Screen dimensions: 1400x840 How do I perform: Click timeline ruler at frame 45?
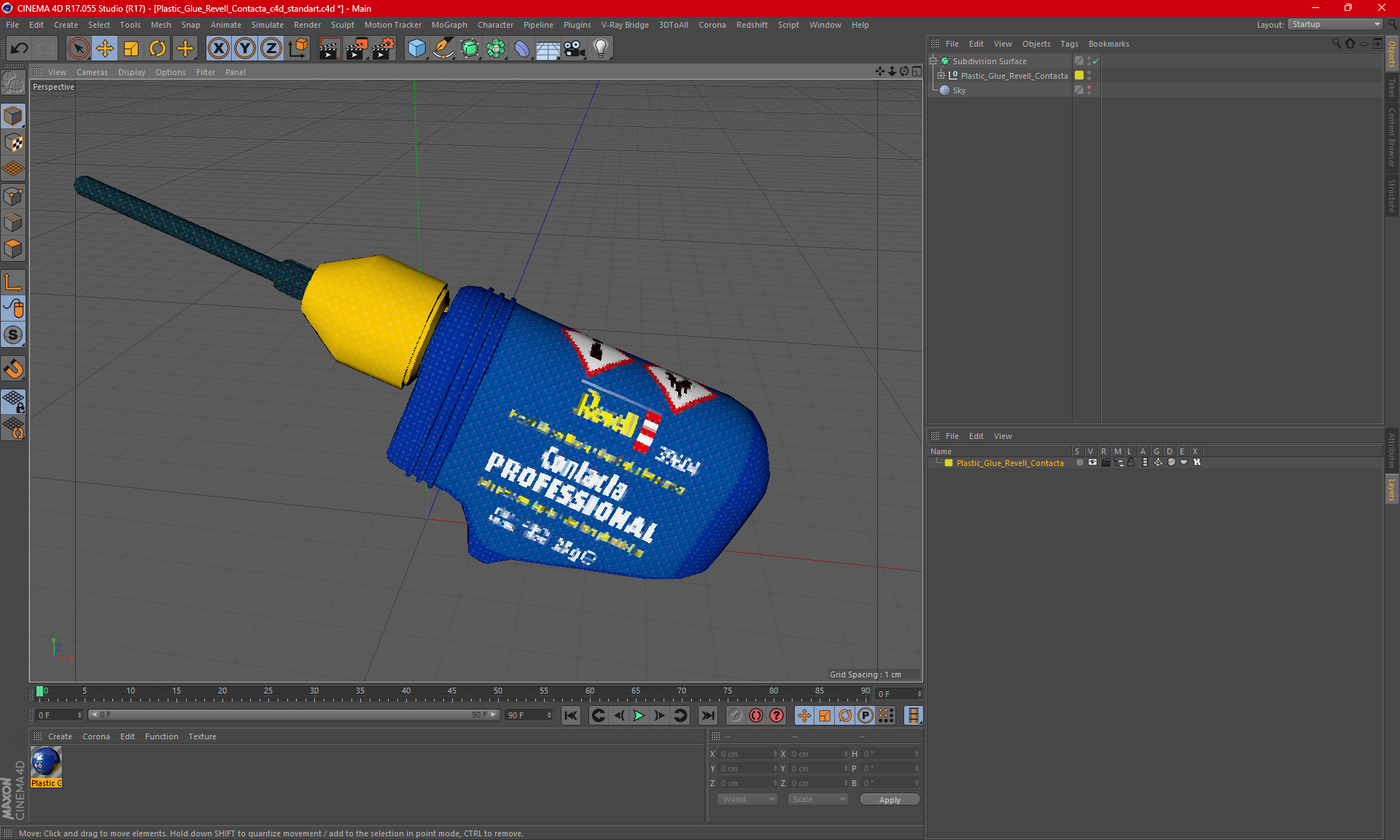point(452,693)
